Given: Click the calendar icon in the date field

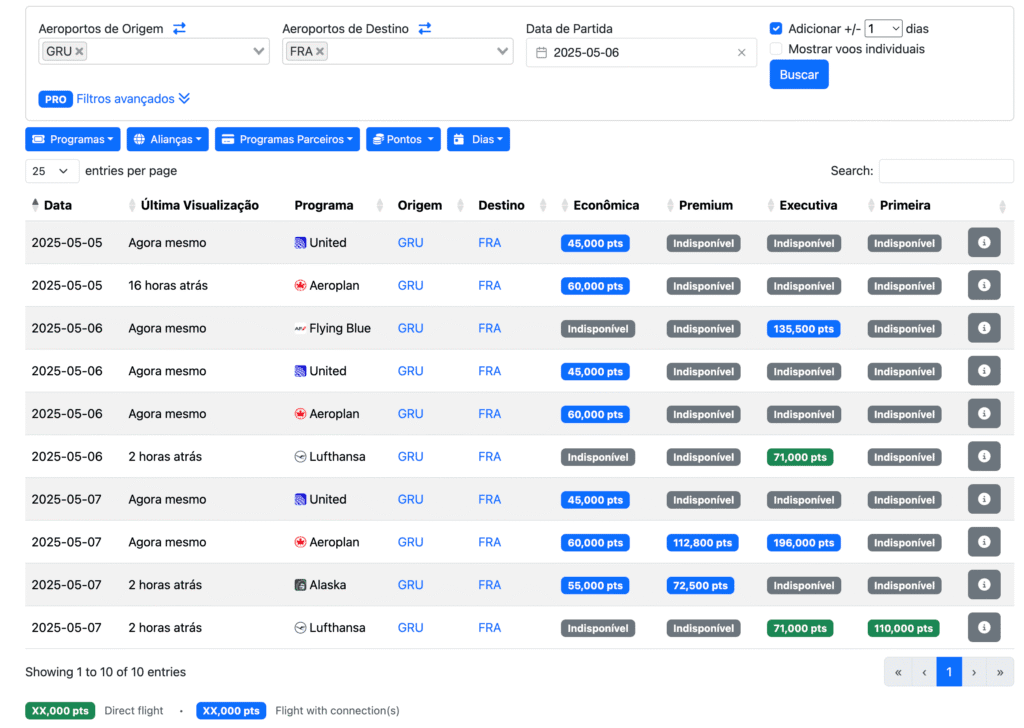Looking at the screenshot, I should coord(541,53).
